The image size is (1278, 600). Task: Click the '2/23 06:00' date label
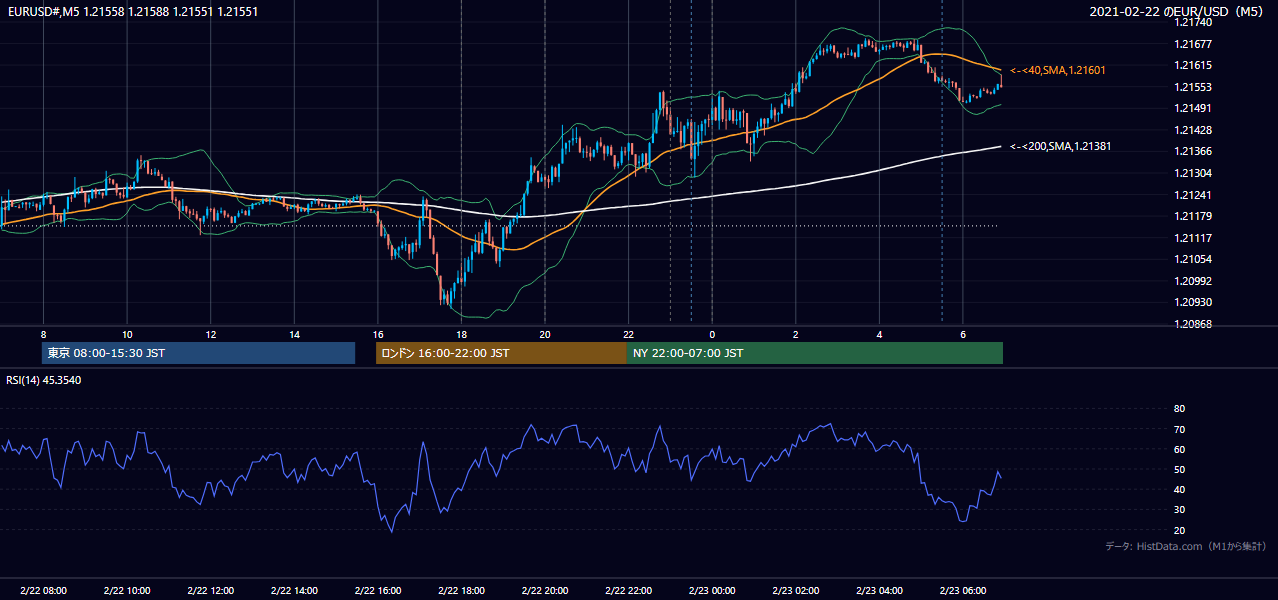pos(963,590)
